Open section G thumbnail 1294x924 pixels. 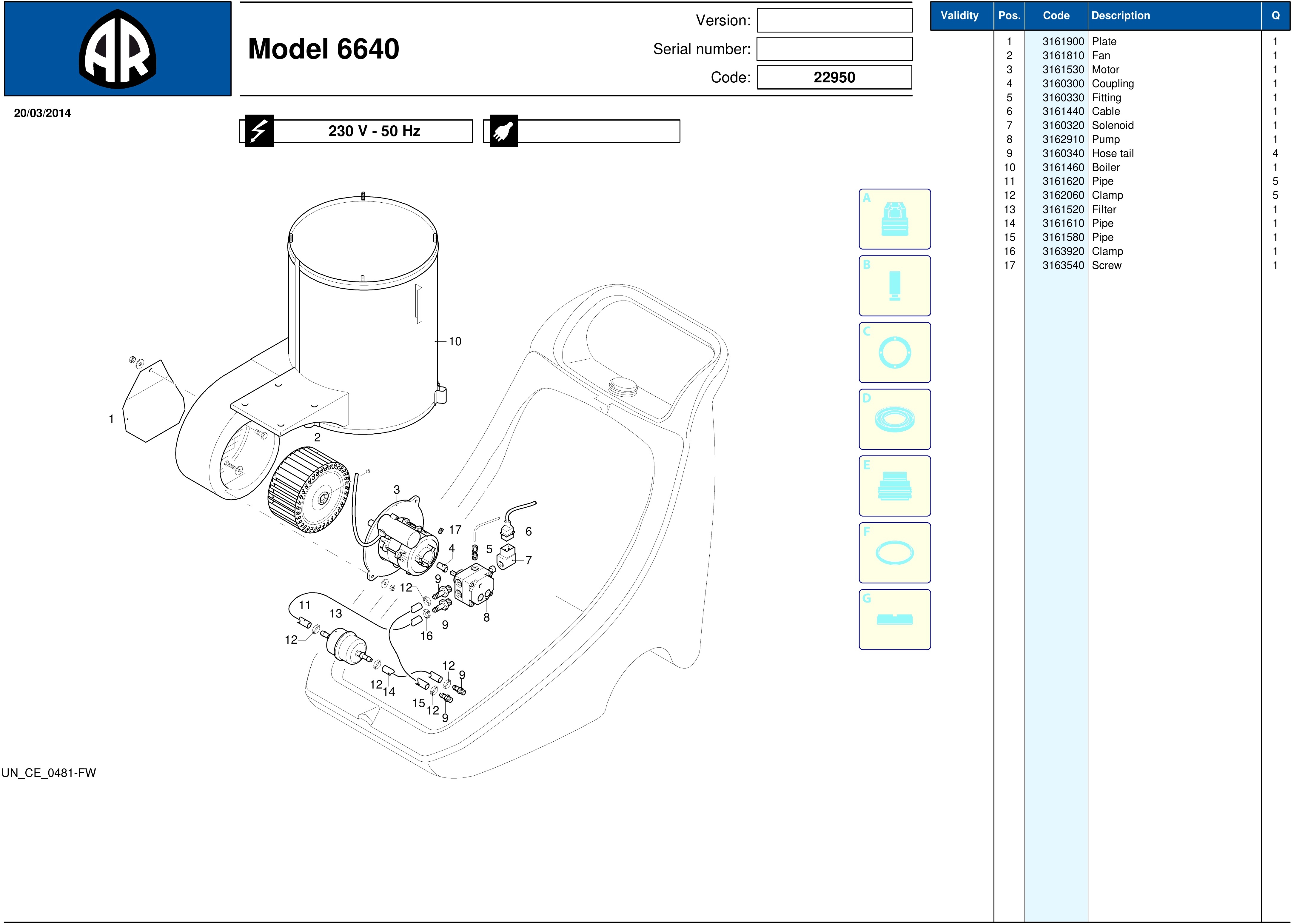(894, 620)
